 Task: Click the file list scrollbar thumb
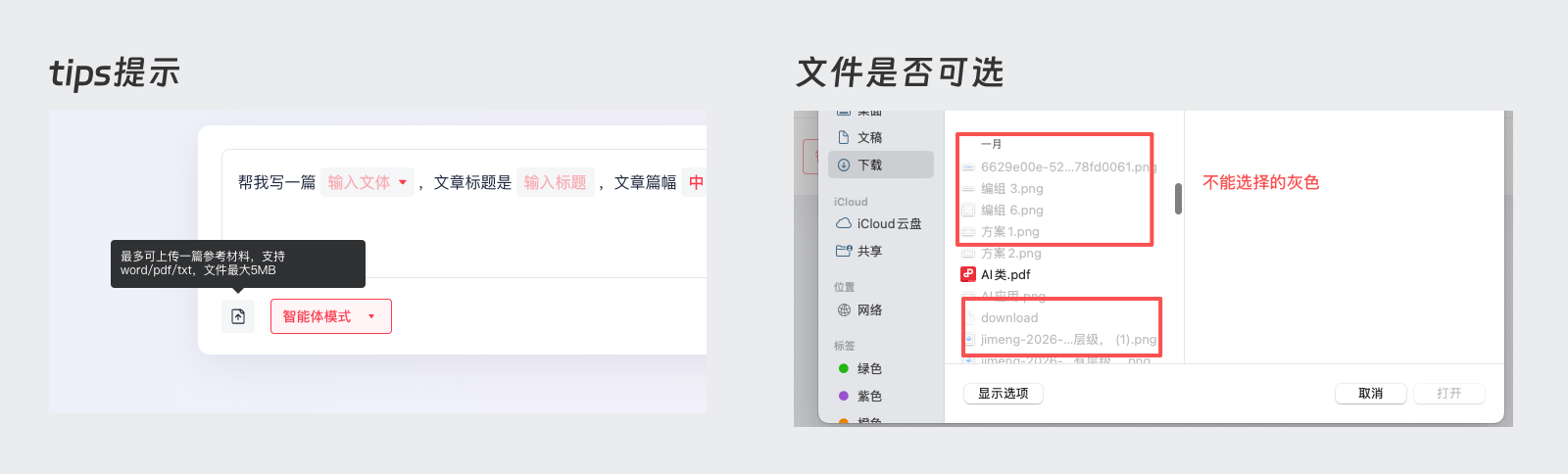[x=1178, y=199]
